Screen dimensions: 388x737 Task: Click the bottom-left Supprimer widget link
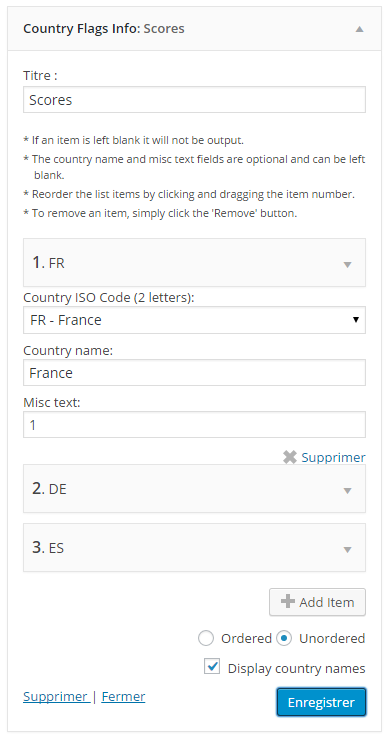point(56,696)
